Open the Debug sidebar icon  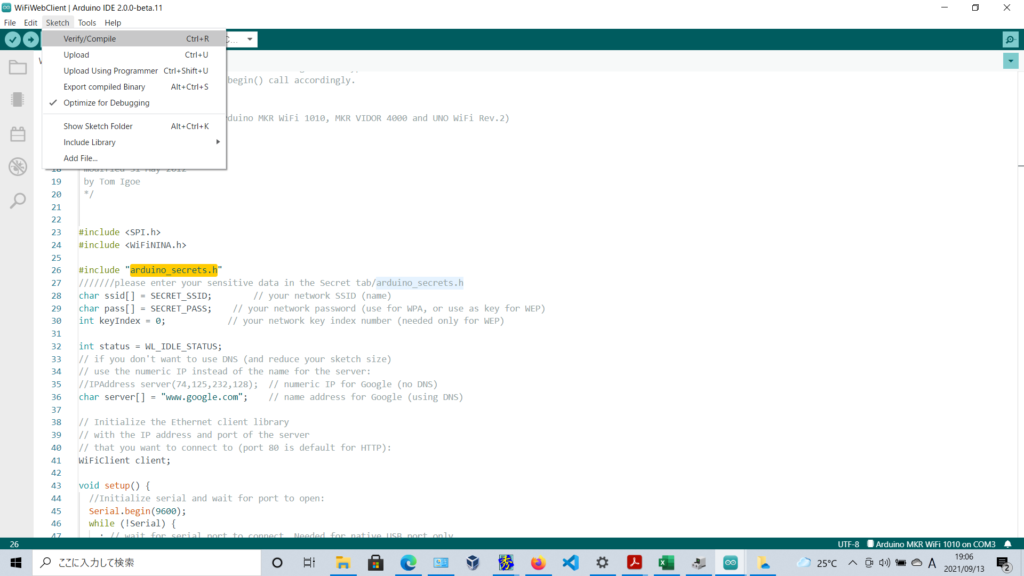click(18, 167)
